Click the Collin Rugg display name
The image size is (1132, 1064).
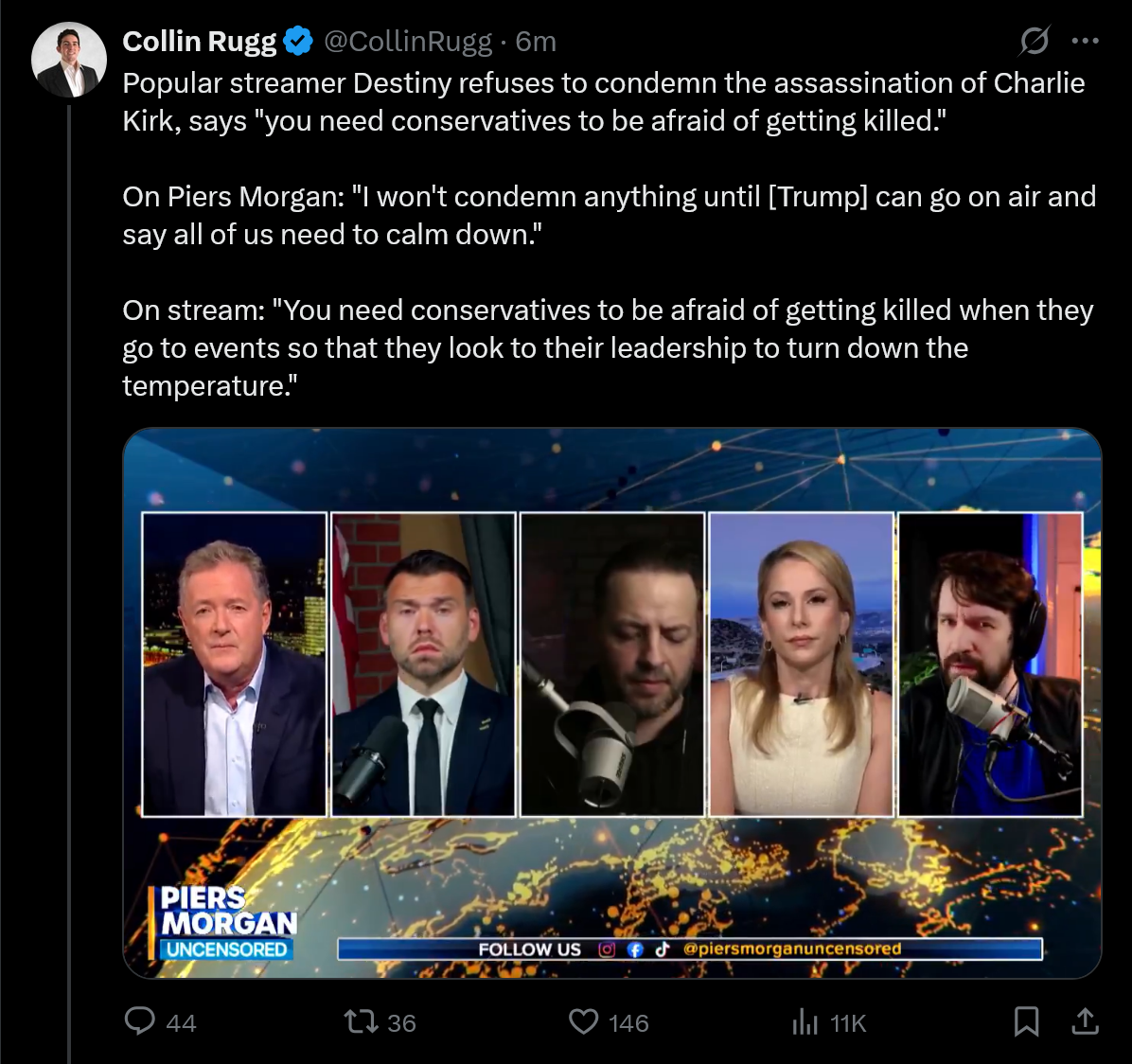pyautogui.click(x=200, y=42)
